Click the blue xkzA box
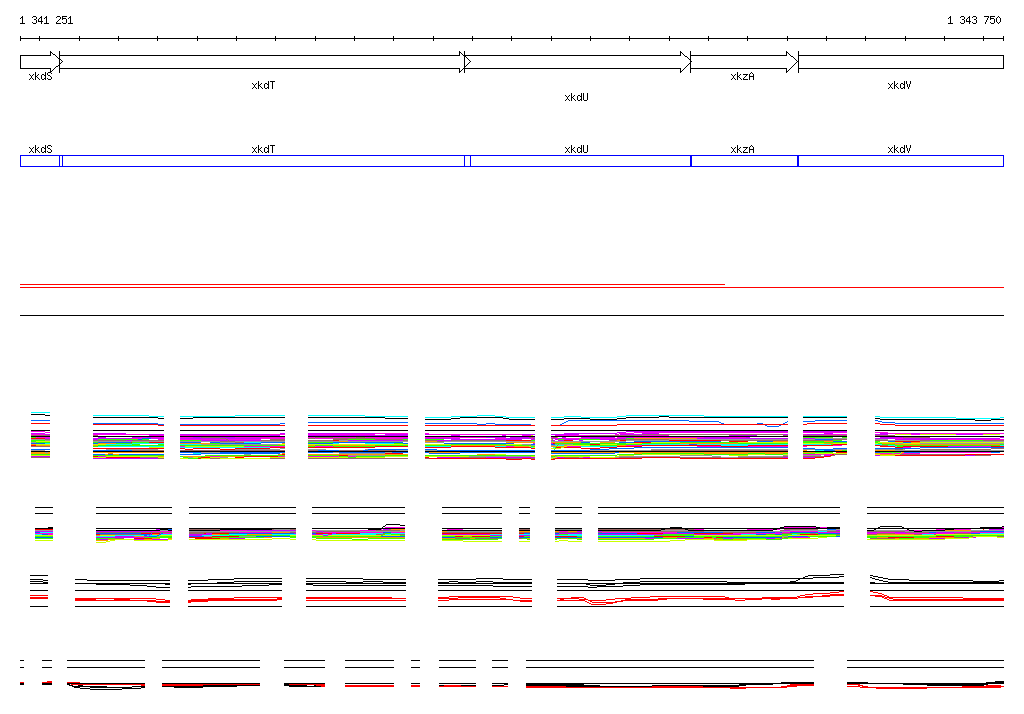 [x=744, y=161]
